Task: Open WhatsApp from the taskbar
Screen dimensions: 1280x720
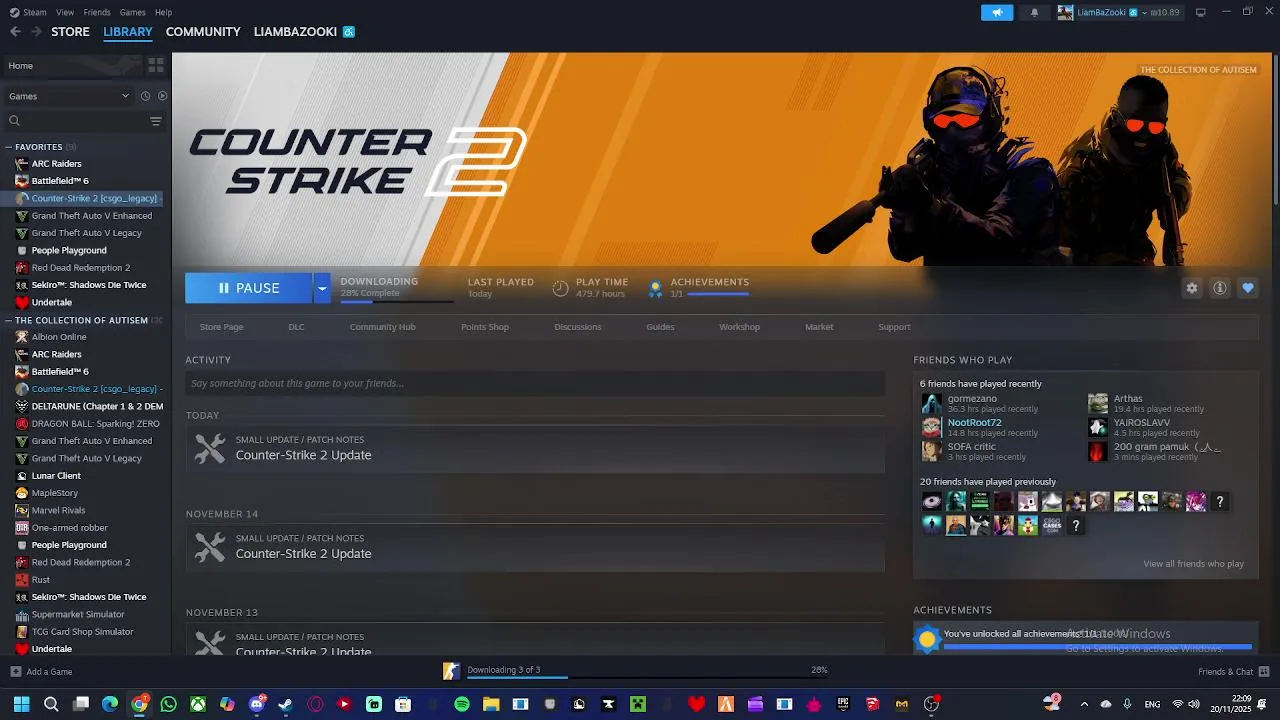Action: pos(168,704)
